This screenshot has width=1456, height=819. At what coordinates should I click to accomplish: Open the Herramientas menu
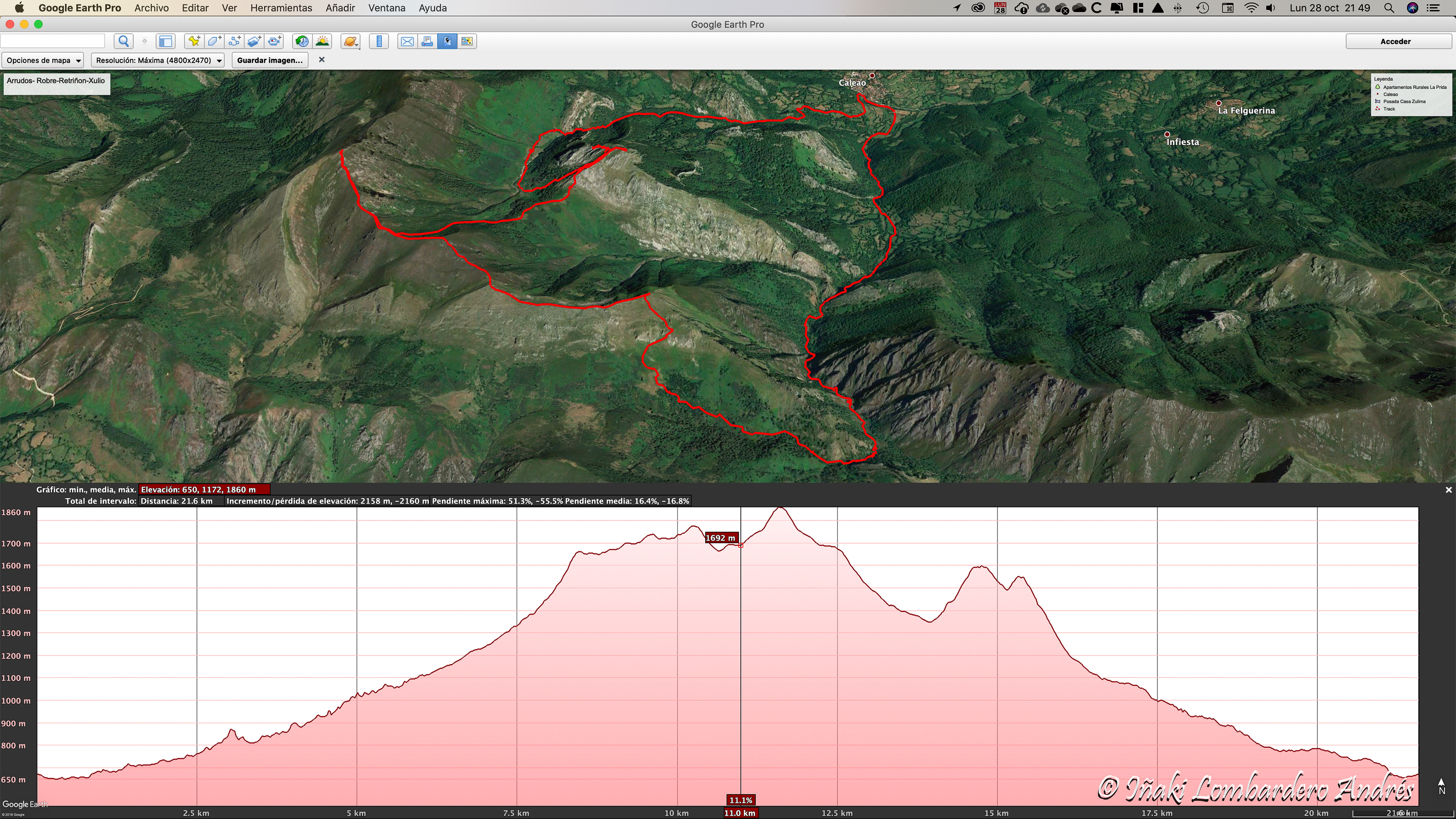point(281,8)
